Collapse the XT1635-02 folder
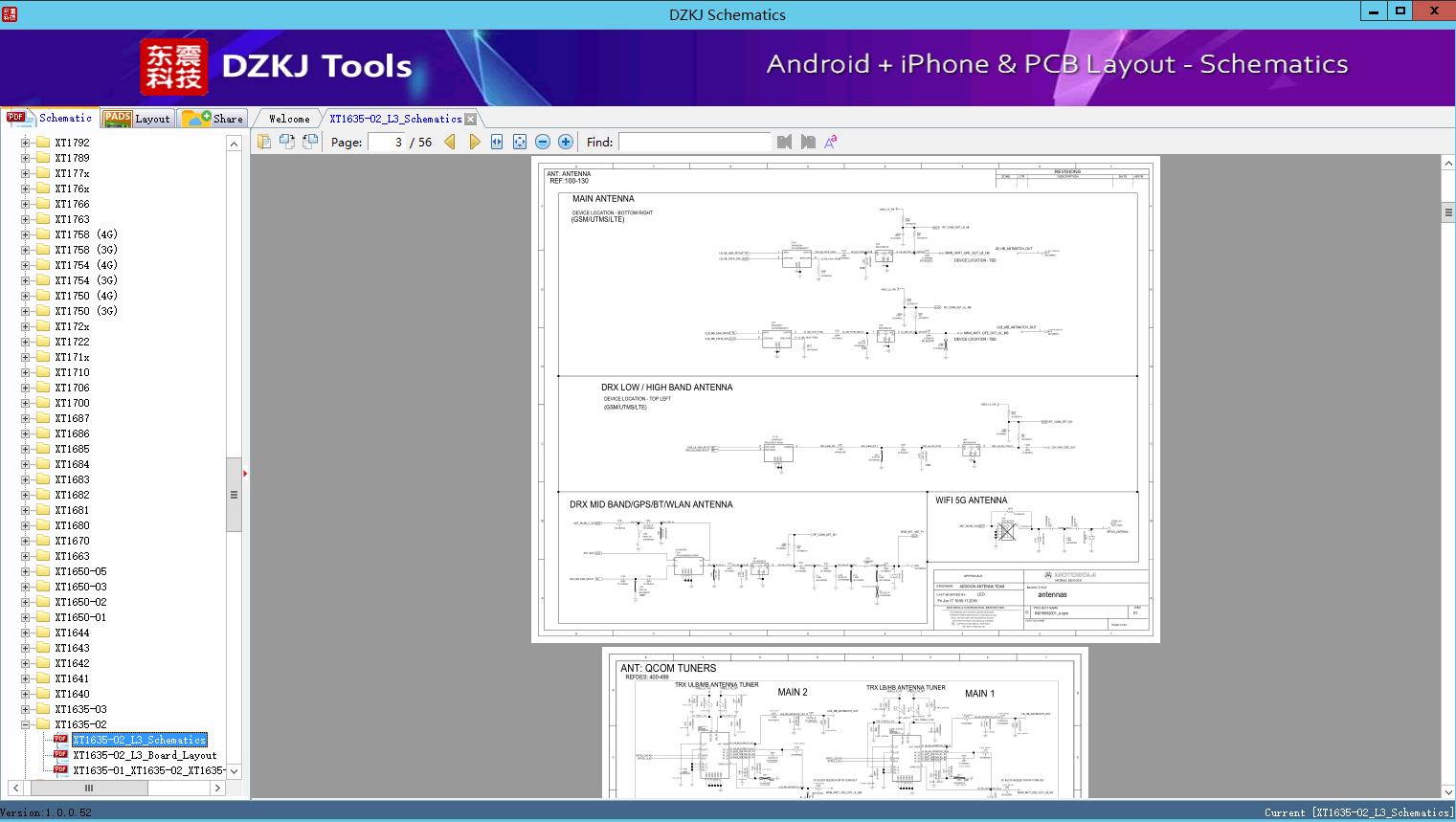Viewport: 1456px width, 822px height. pyautogui.click(x=26, y=724)
